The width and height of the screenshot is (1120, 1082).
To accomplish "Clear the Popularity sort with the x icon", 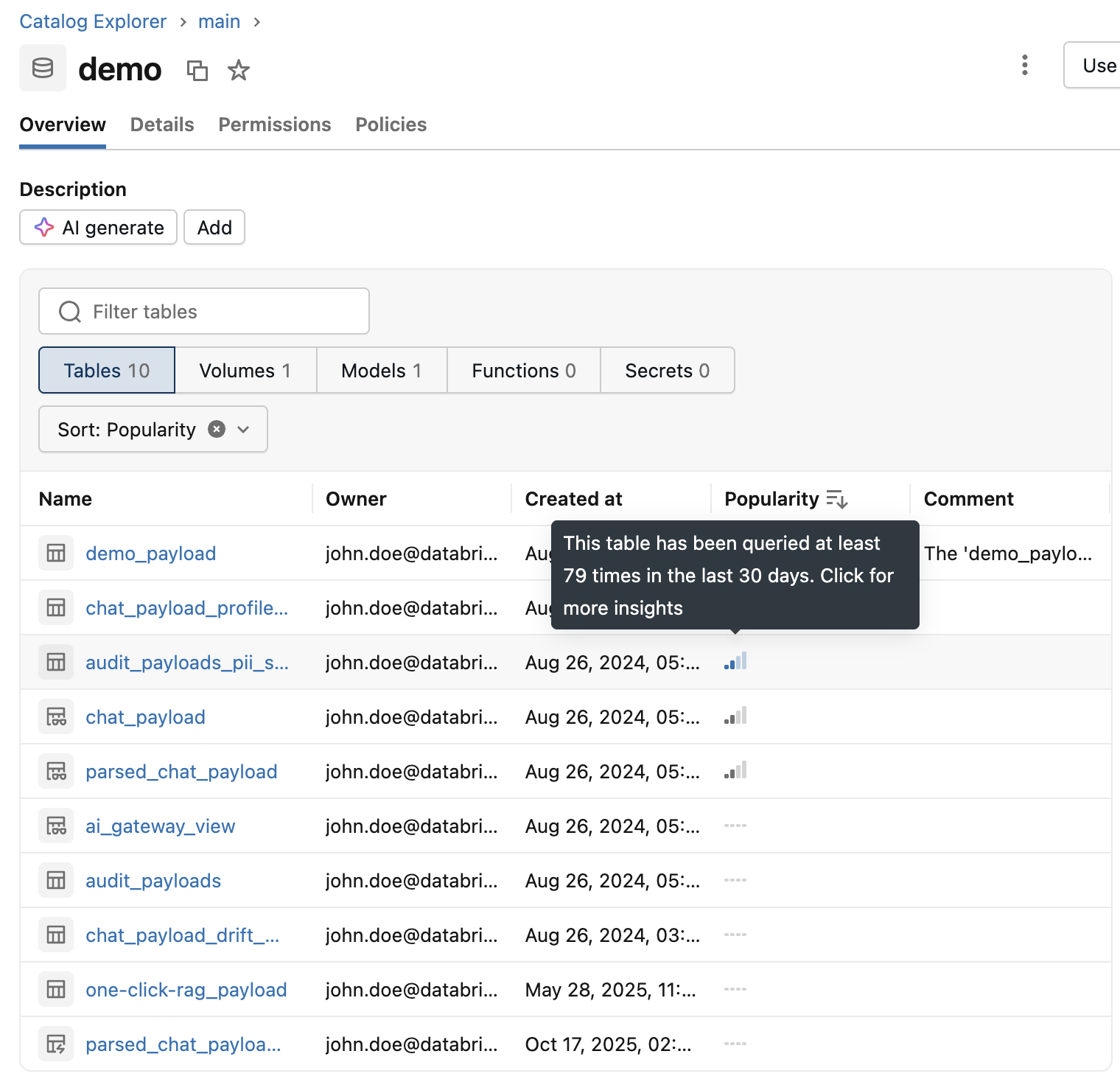I will point(217,429).
